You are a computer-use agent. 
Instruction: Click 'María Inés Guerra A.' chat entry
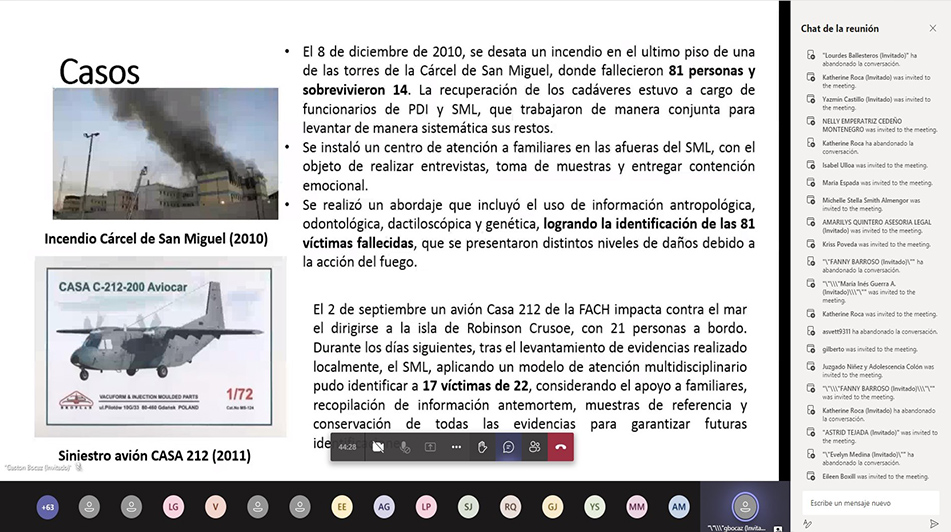coord(869,292)
